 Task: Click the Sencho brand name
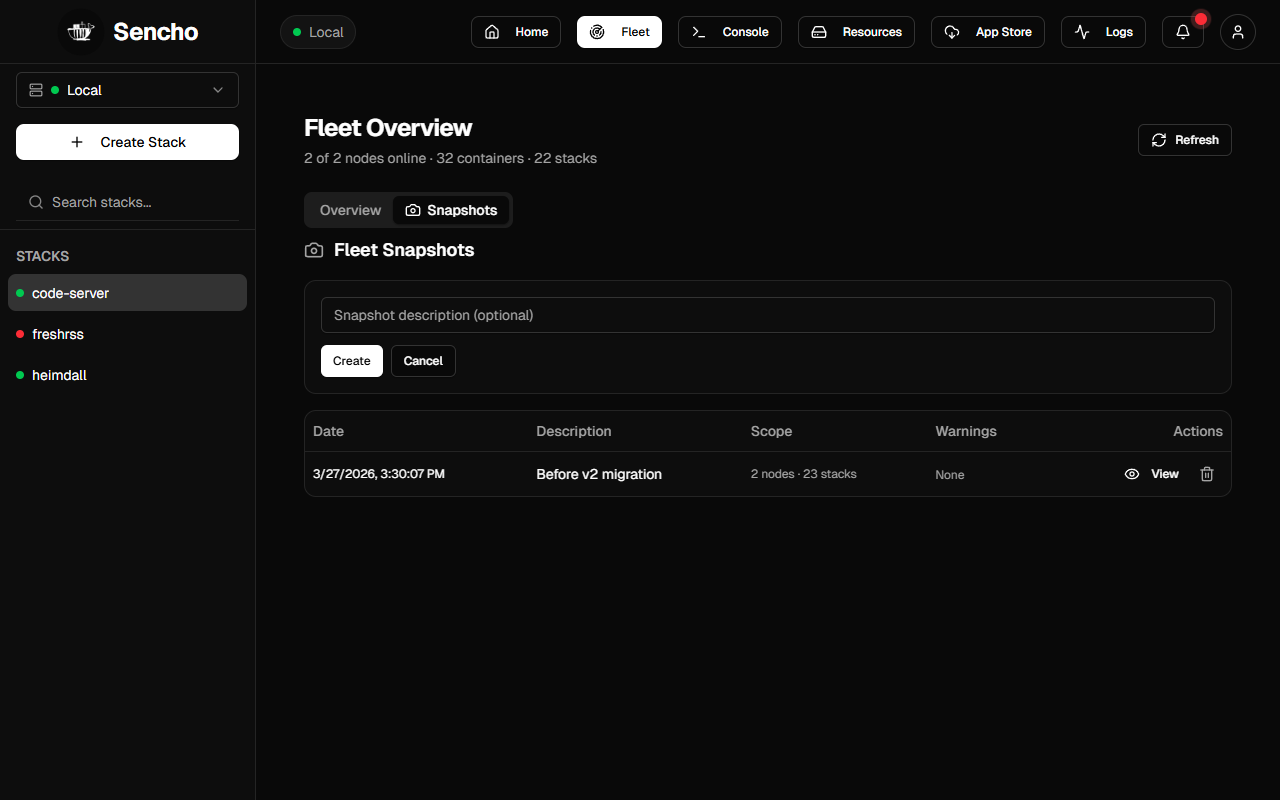coord(156,32)
